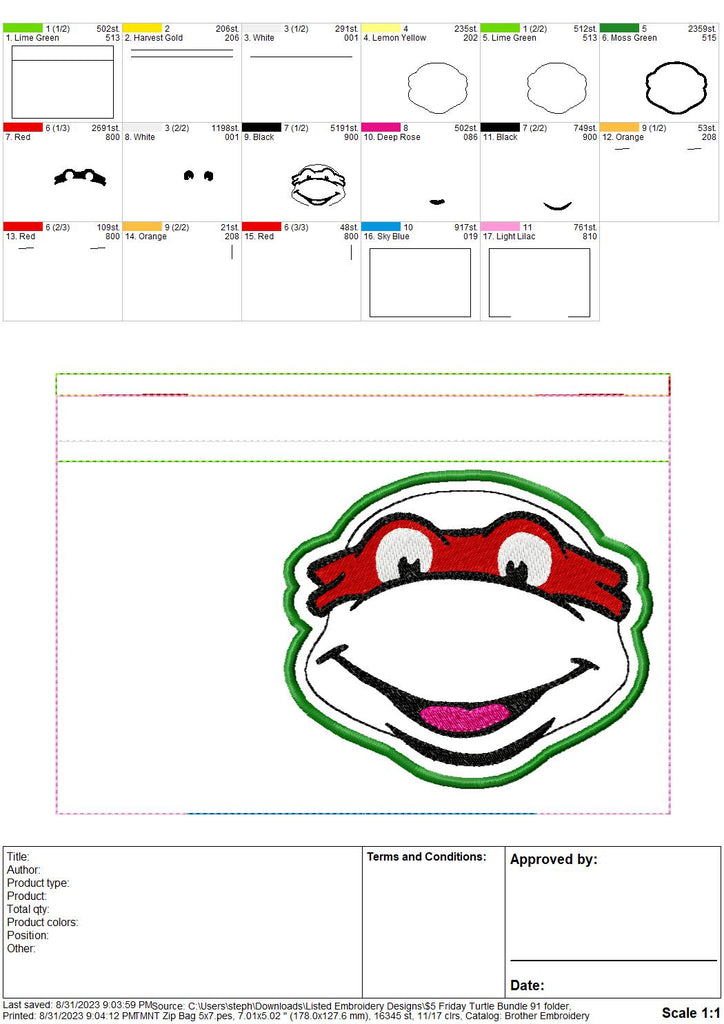724x1024 pixels.
Task: Open the step 1 rectangle placement thumbnail
Action: (x=63, y=82)
